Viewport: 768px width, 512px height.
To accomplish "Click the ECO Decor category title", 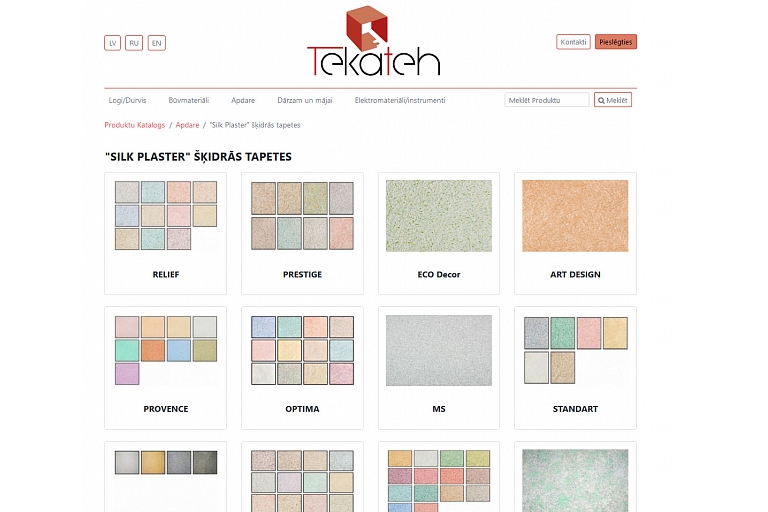I will 439,274.
